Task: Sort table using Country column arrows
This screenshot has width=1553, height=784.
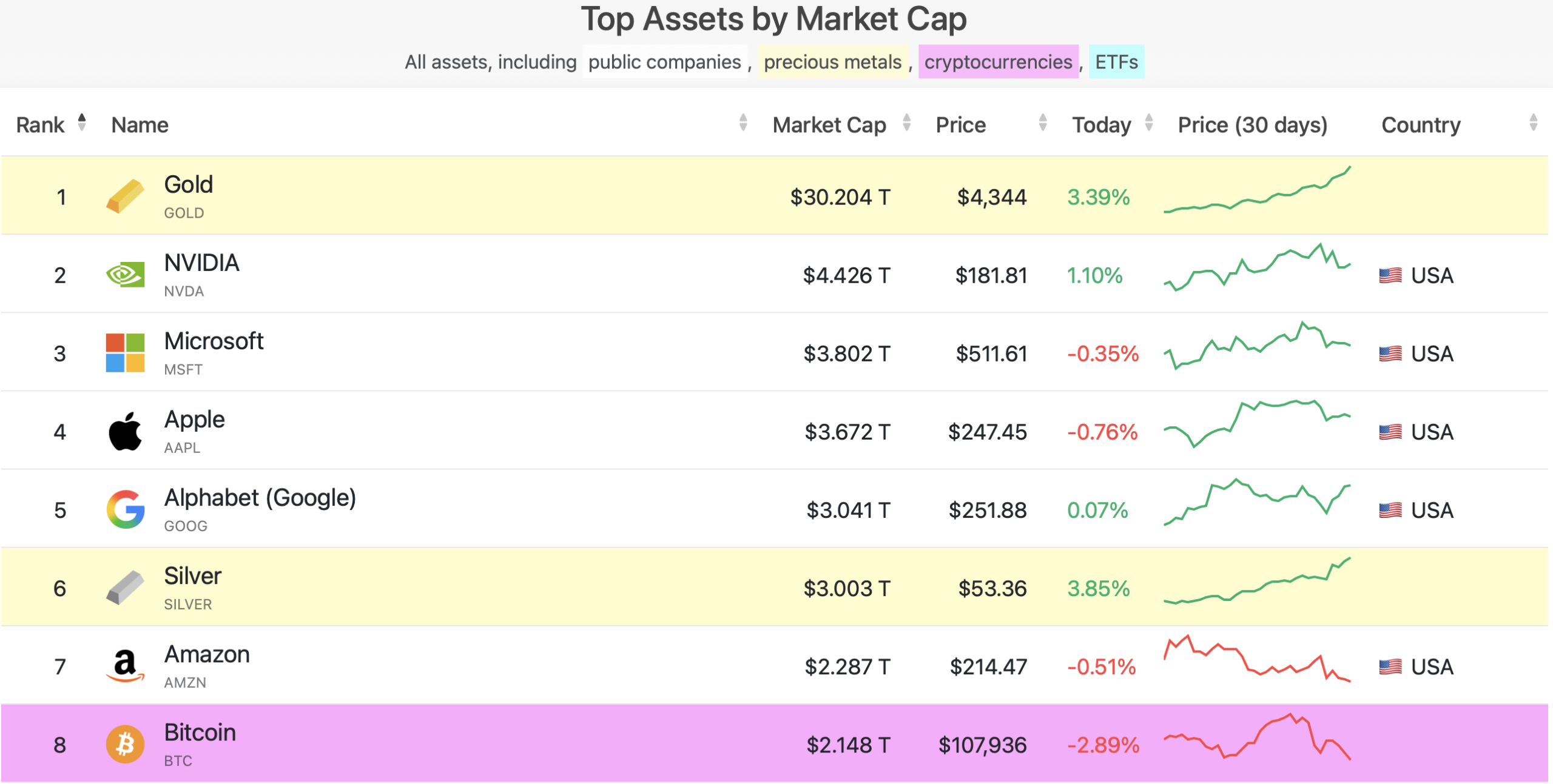Action: coord(1533,123)
